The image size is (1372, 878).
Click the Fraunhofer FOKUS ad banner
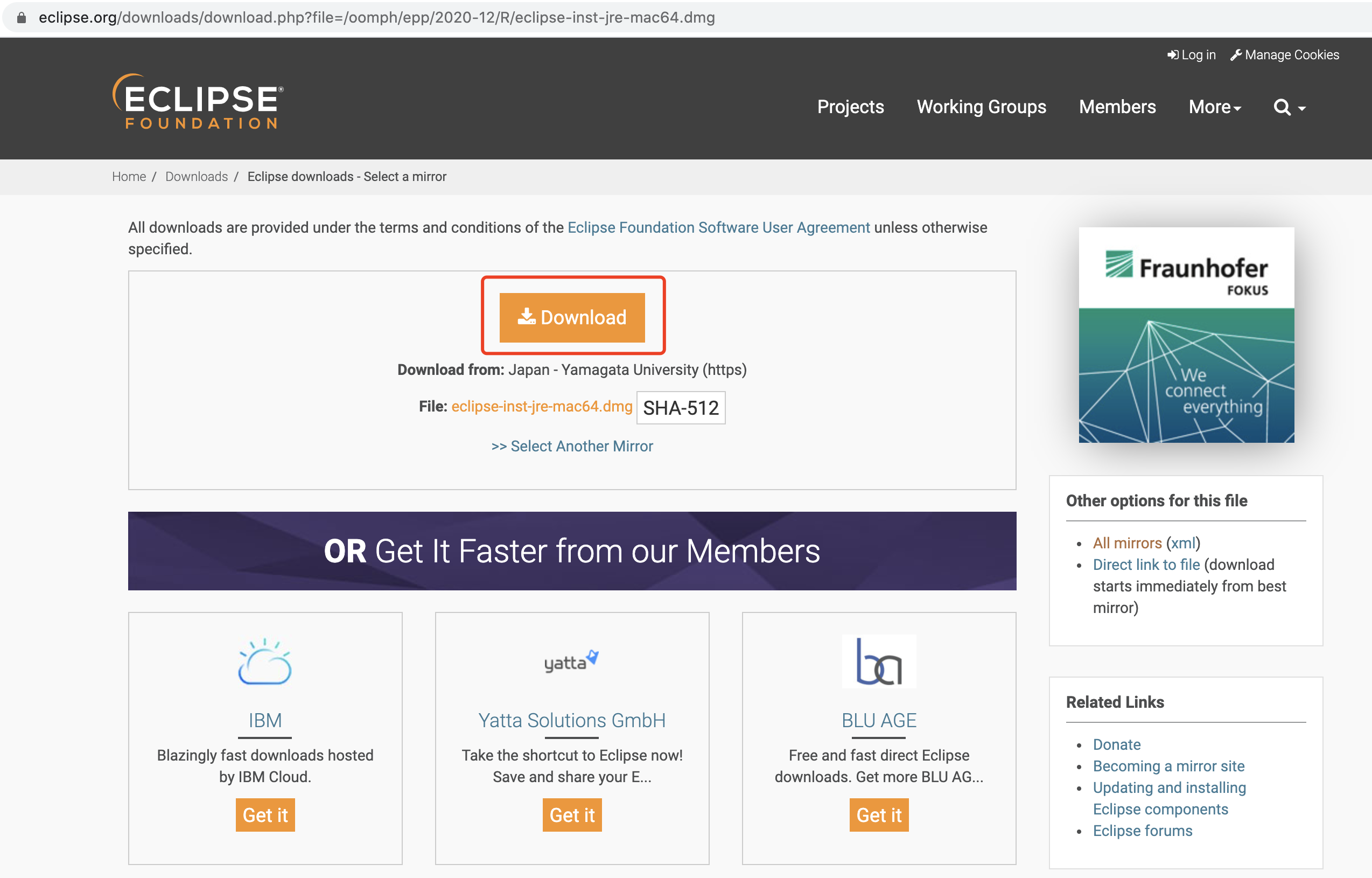(1186, 335)
